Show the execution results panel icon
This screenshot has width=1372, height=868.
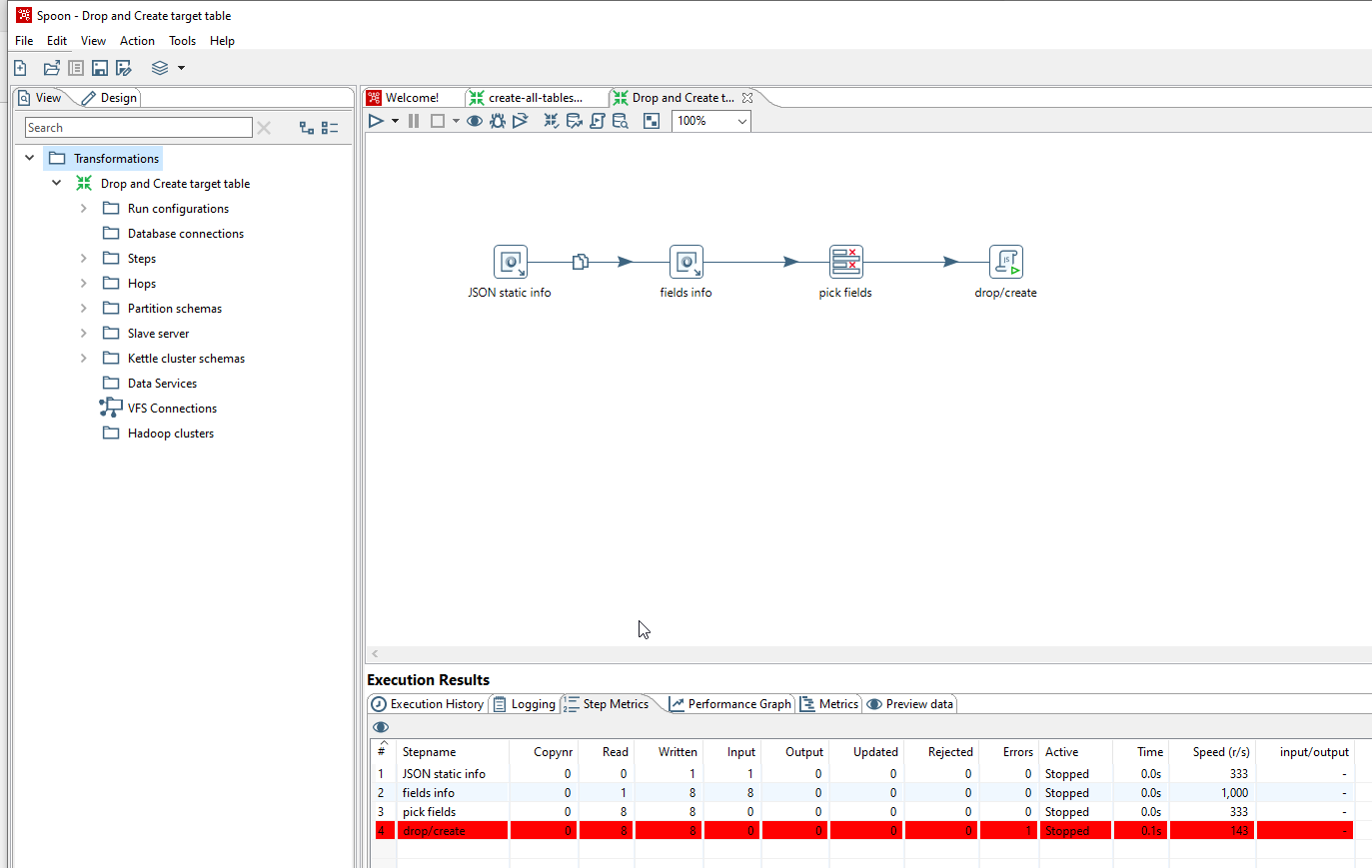tap(652, 120)
